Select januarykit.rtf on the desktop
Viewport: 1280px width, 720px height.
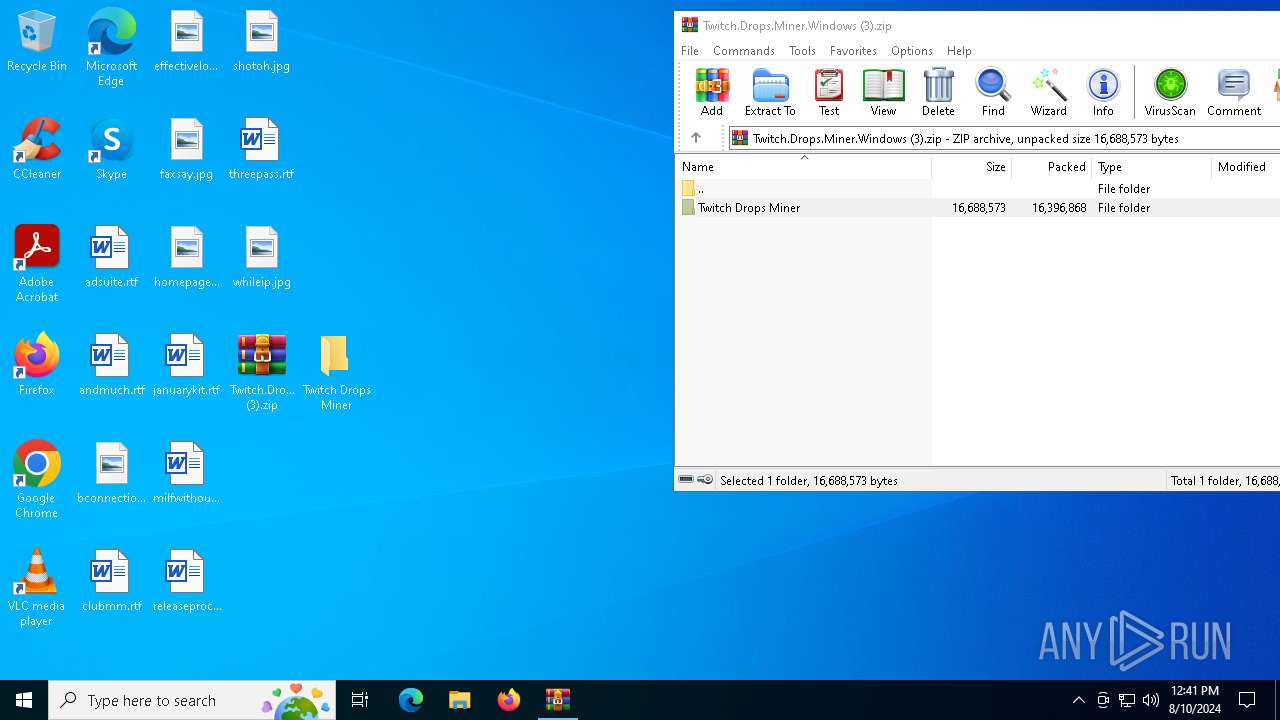186,365
